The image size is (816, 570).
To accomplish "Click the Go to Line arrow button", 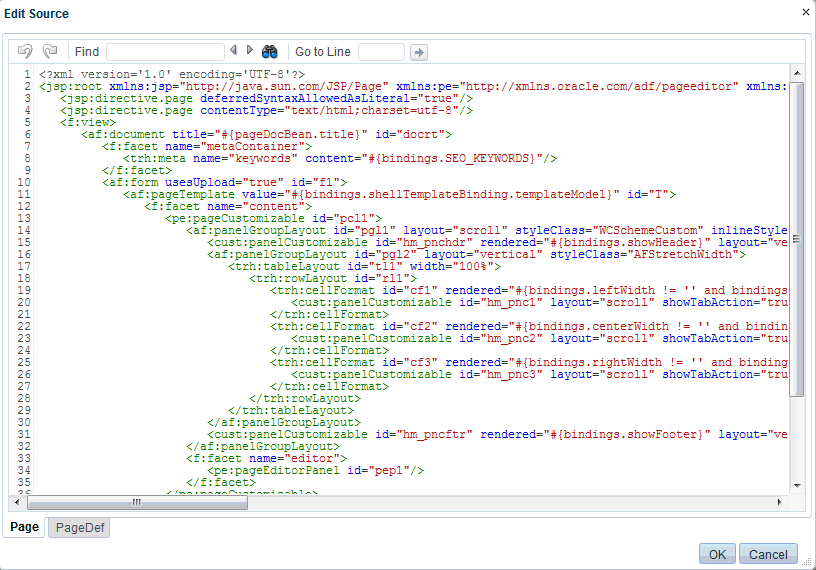I will 419,52.
